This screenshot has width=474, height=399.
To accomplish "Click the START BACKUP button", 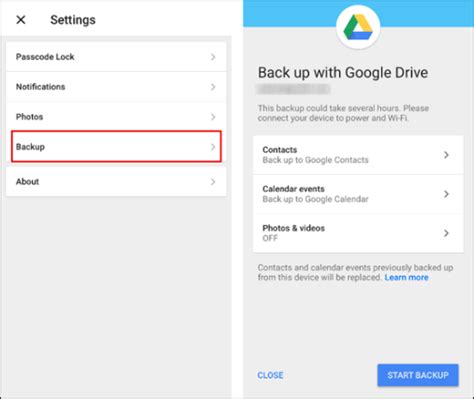I will [418, 375].
